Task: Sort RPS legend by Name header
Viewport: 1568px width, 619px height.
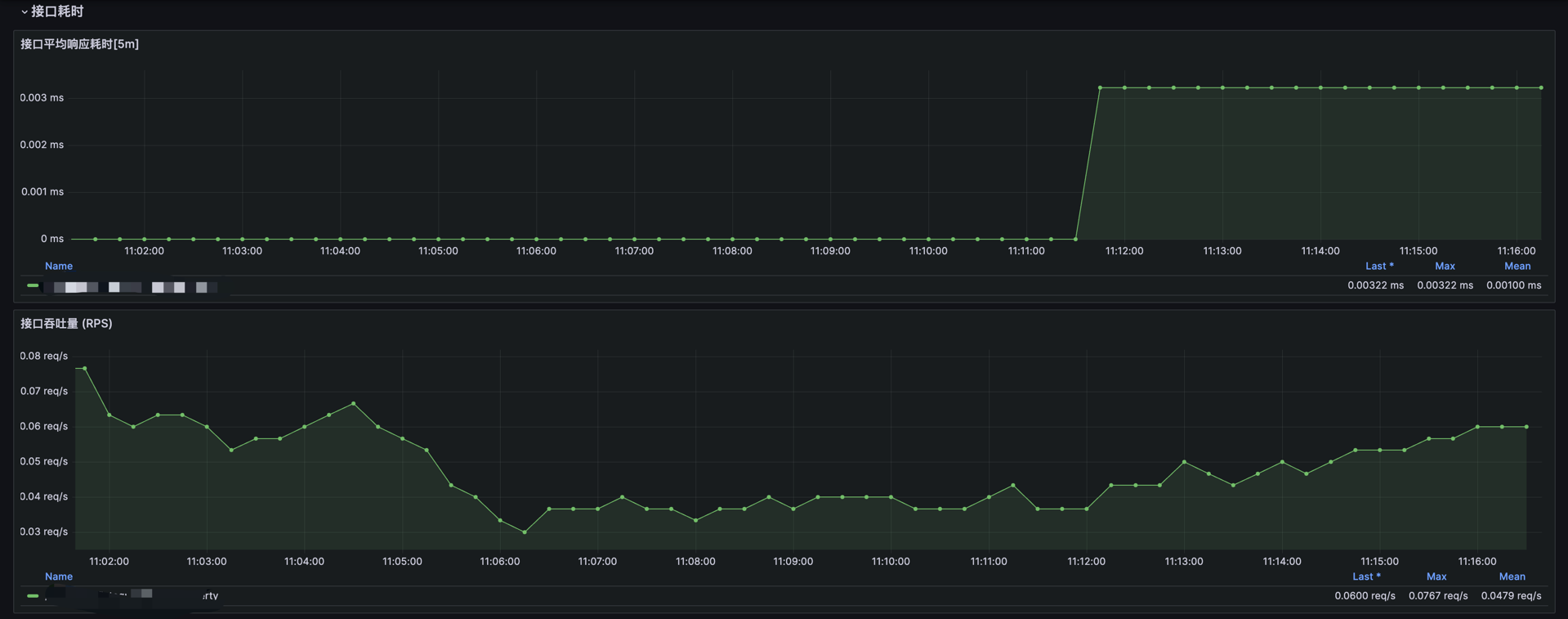Action: (x=59, y=576)
